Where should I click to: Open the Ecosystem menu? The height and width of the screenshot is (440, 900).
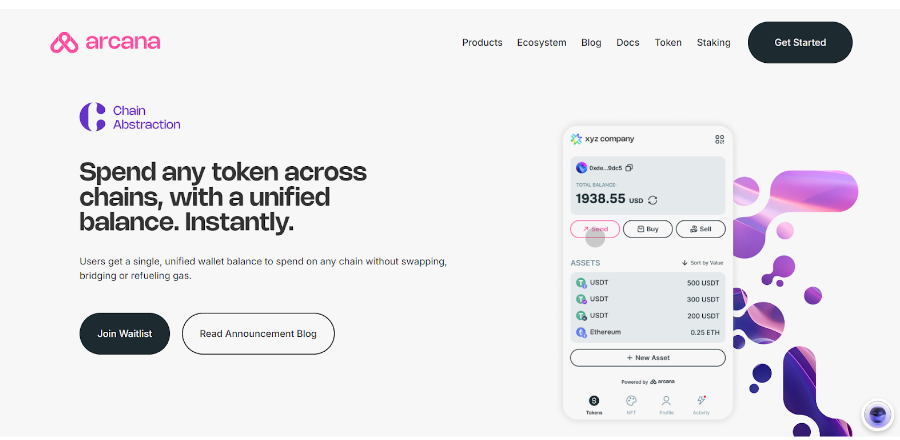click(542, 42)
